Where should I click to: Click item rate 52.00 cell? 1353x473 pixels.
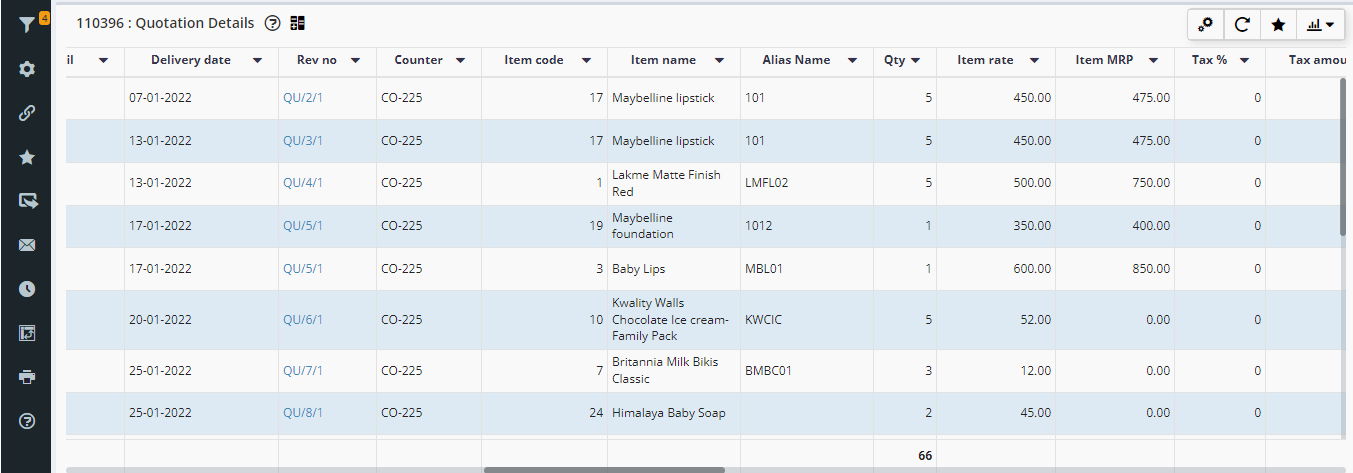(996, 320)
